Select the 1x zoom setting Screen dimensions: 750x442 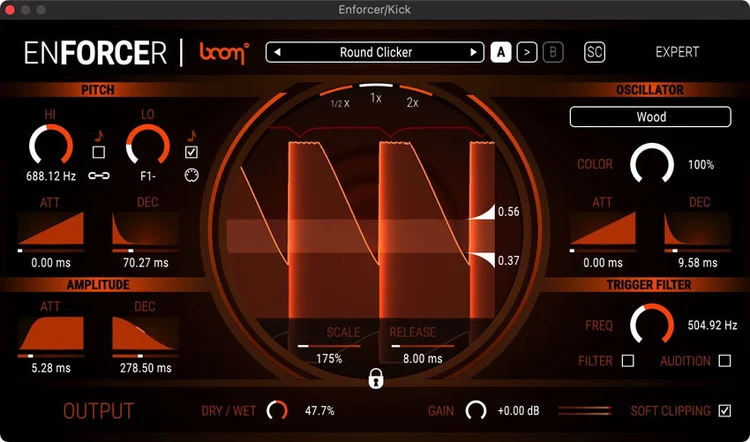pyautogui.click(x=375, y=99)
